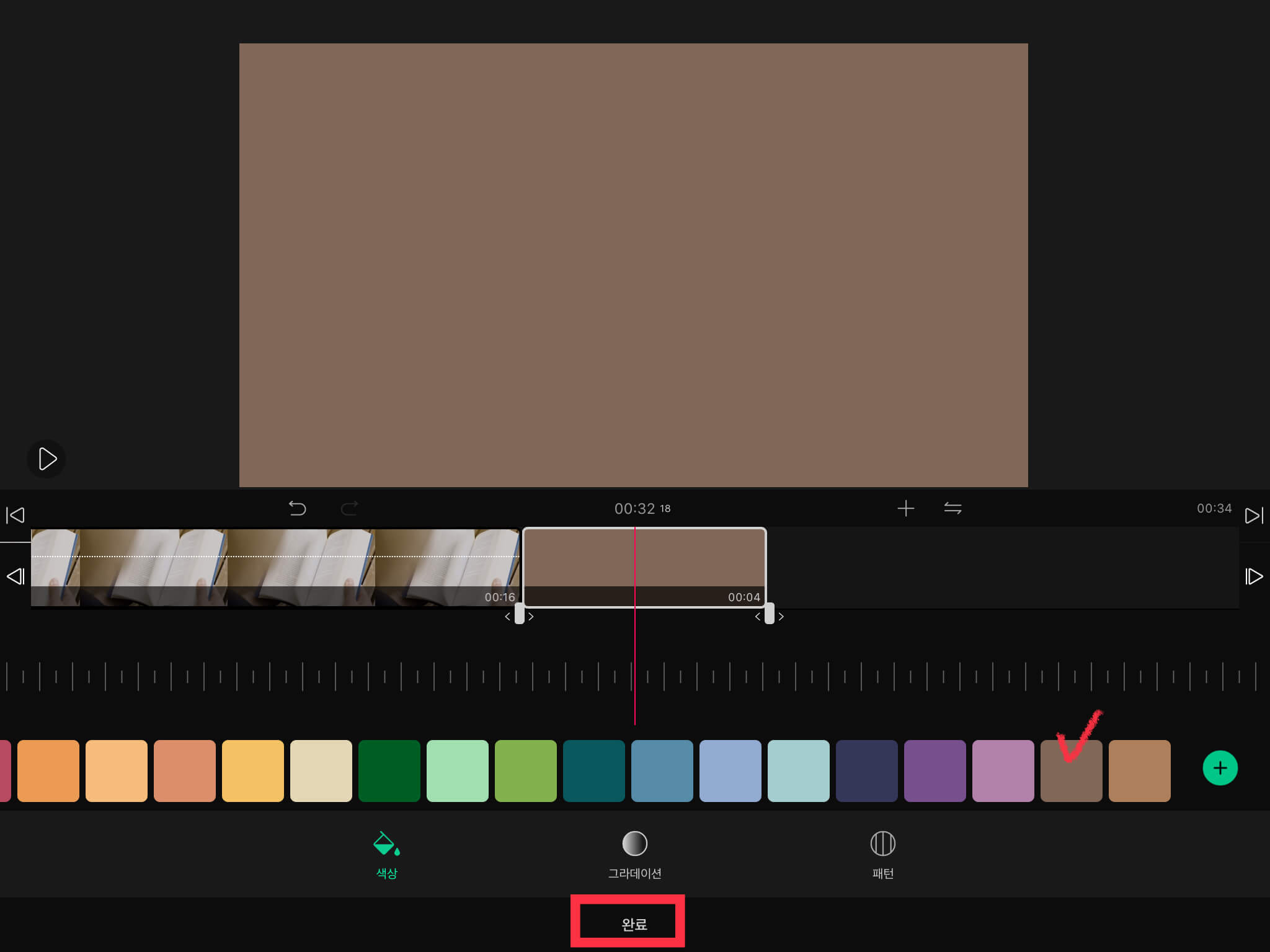This screenshot has width=1270, height=952.
Task: Step to the next frame
Action: point(1254,576)
